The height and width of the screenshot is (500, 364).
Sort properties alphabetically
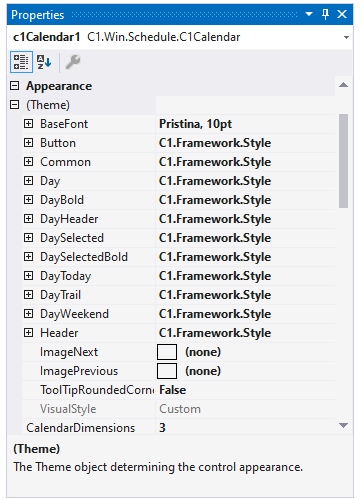pyautogui.click(x=44, y=62)
